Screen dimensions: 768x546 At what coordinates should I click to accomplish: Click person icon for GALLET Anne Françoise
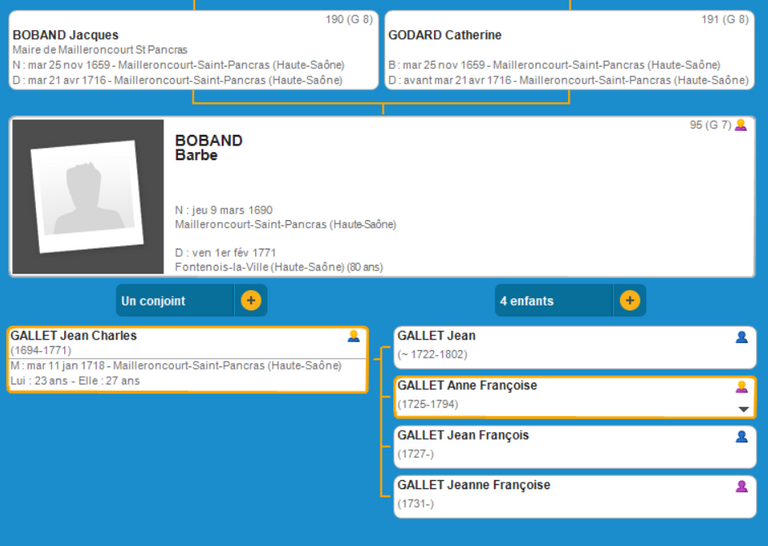742,387
